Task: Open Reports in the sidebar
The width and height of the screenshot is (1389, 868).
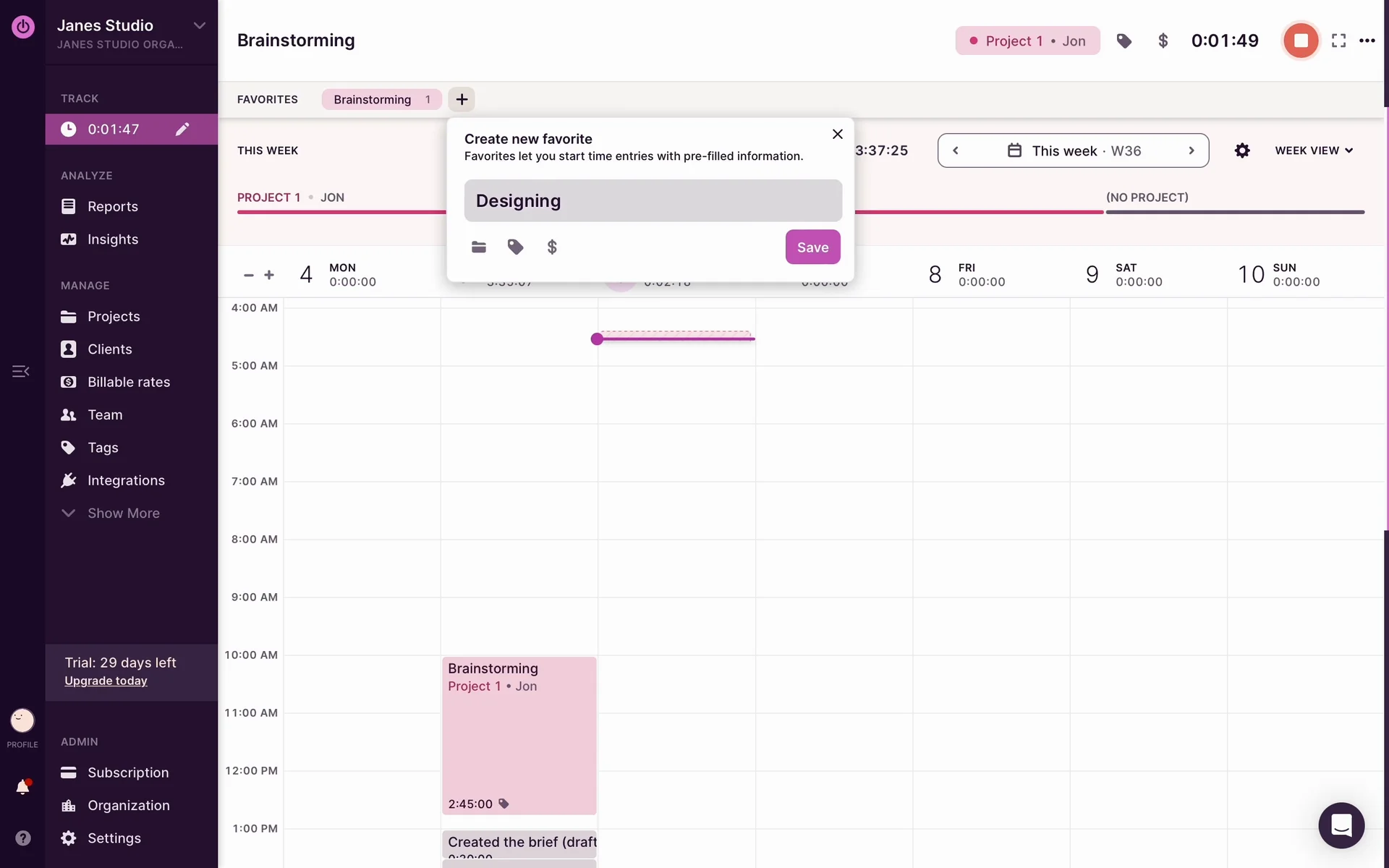Action: click(112, 206)
